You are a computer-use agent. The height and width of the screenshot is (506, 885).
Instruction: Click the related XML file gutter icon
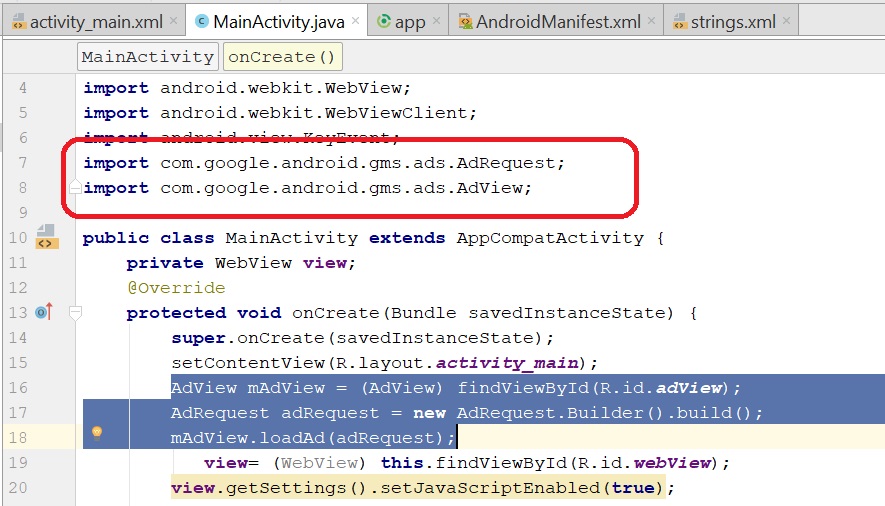[45, 236]
